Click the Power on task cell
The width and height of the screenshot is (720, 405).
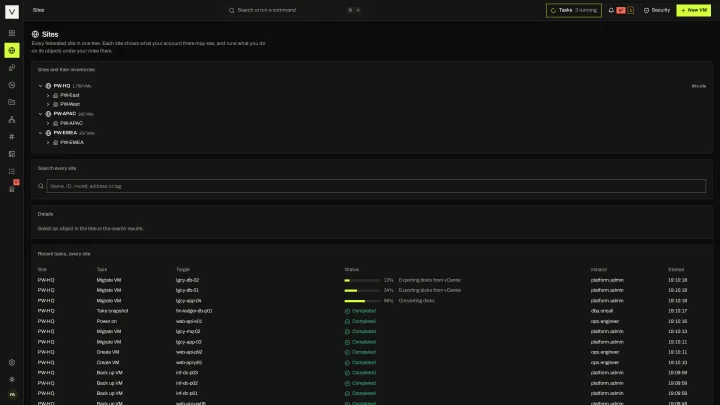[x=107, y=321]
